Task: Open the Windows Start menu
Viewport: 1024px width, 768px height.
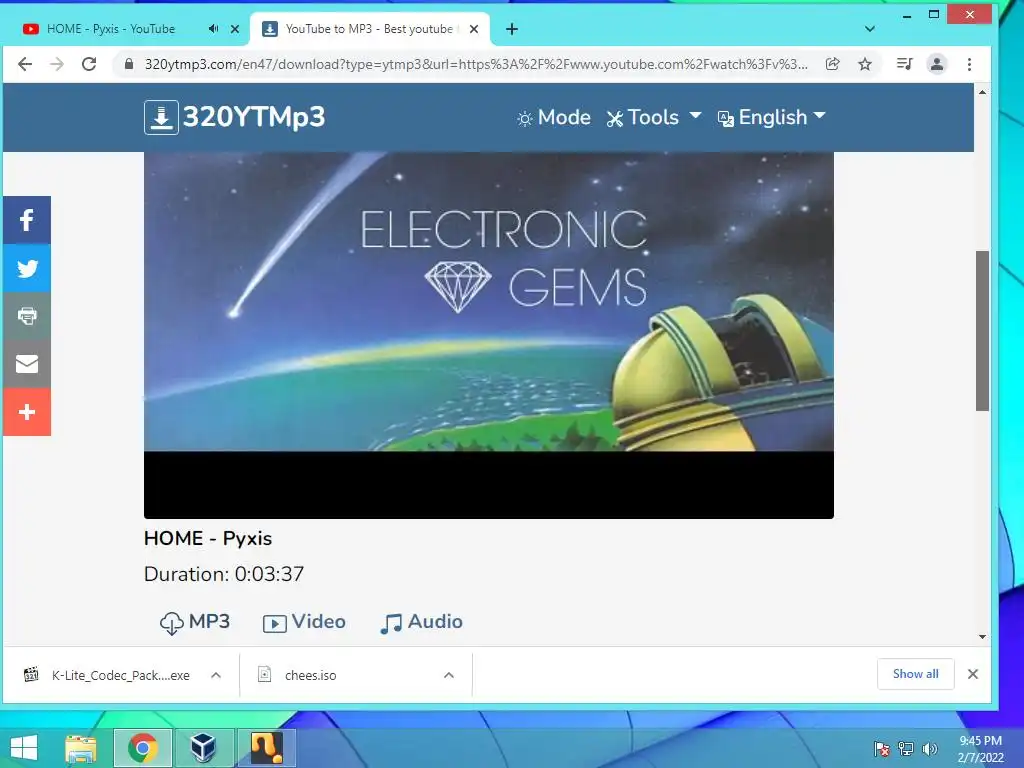Action: [24, 748]
